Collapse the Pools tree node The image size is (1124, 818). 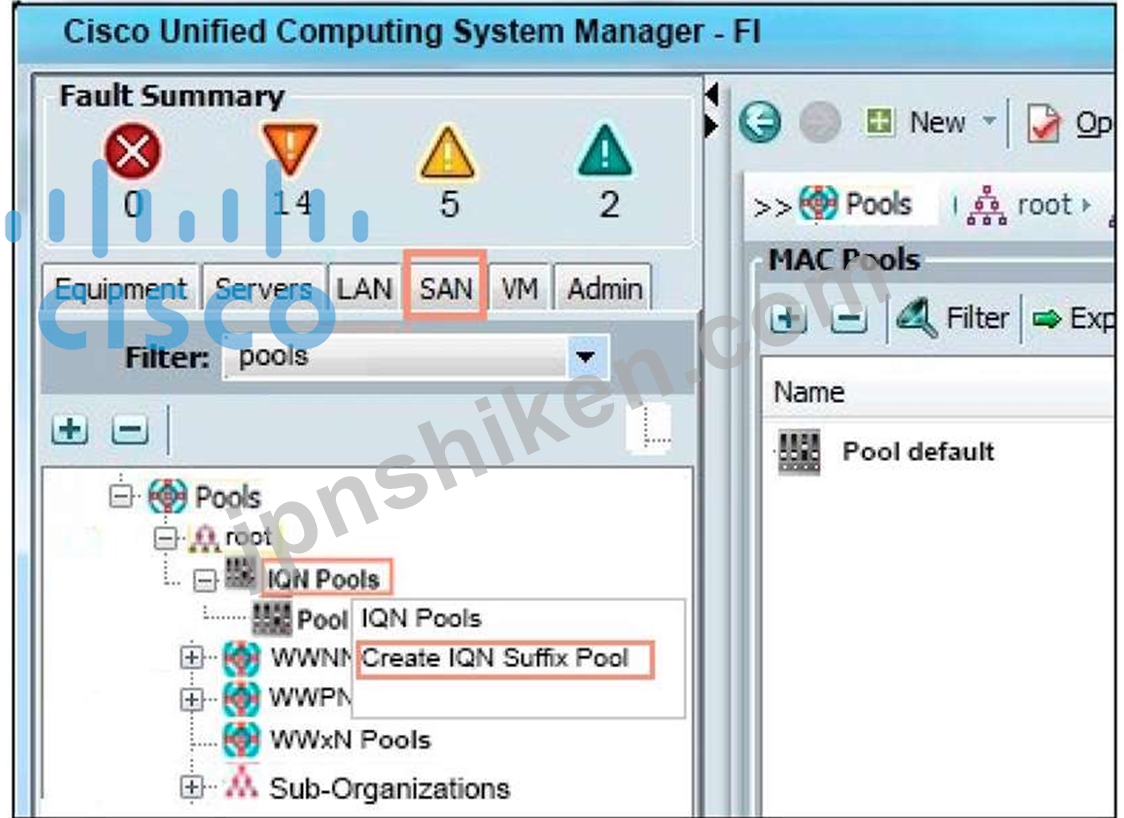pos(122,495)
